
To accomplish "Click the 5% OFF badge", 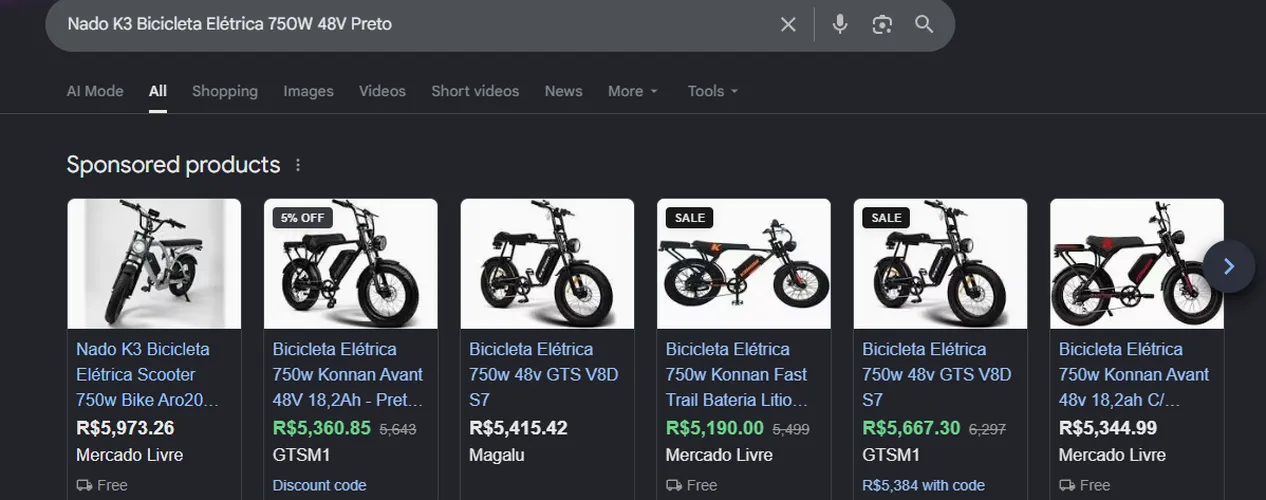I will [302, 217].
